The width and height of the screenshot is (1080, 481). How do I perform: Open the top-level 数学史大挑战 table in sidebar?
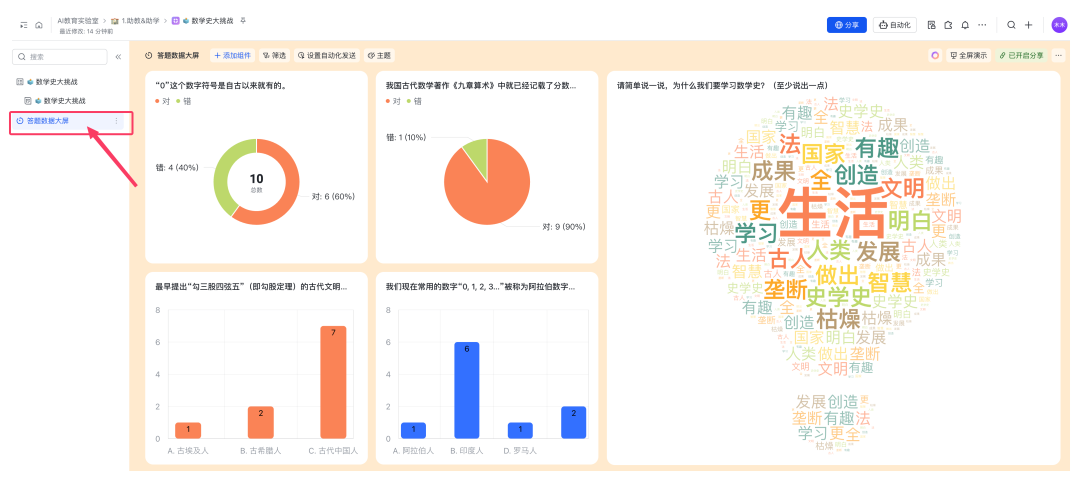tap(56, 82)
